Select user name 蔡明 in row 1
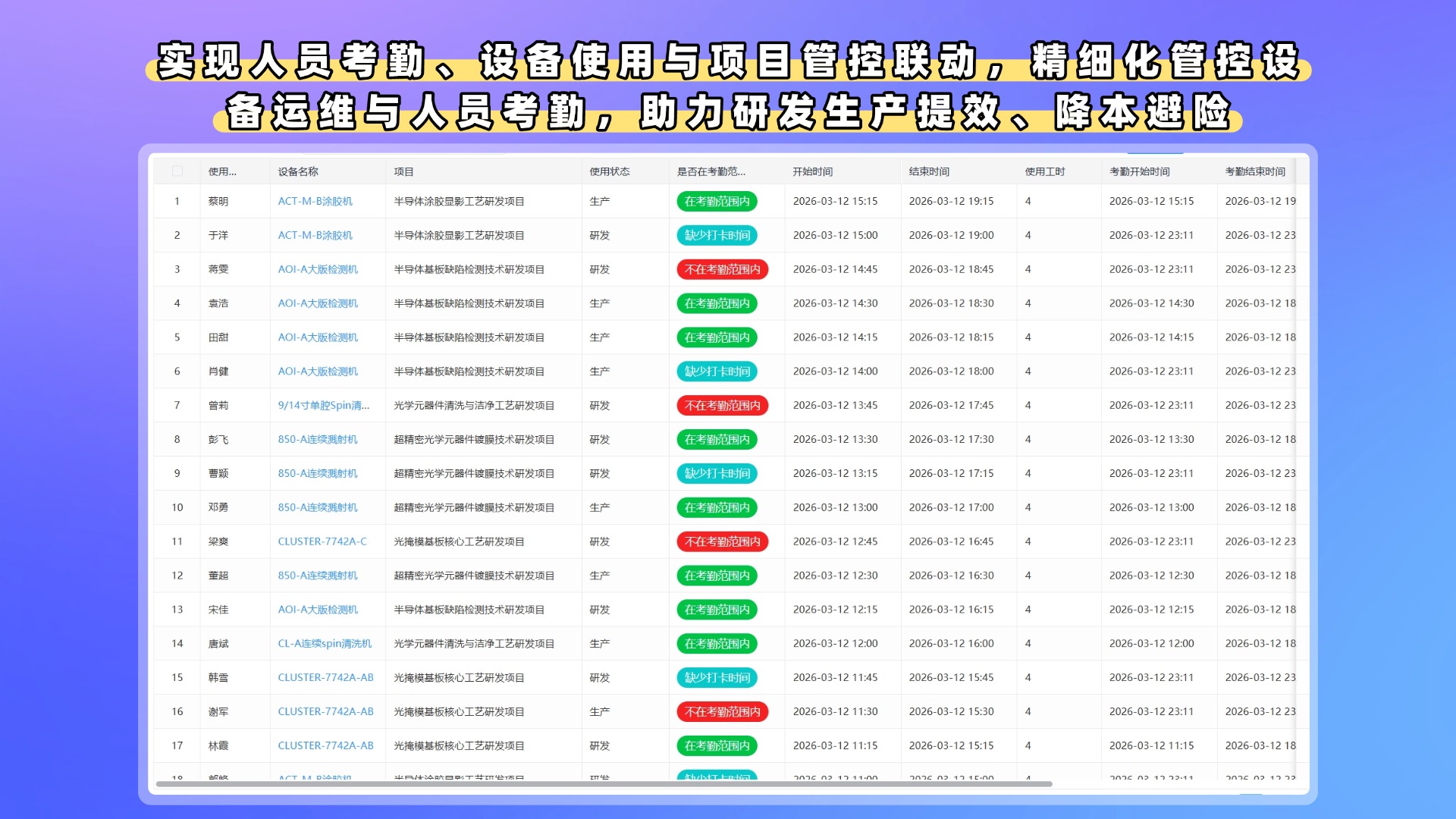This screenshot has height=819, width=1456. coord(218,201)
